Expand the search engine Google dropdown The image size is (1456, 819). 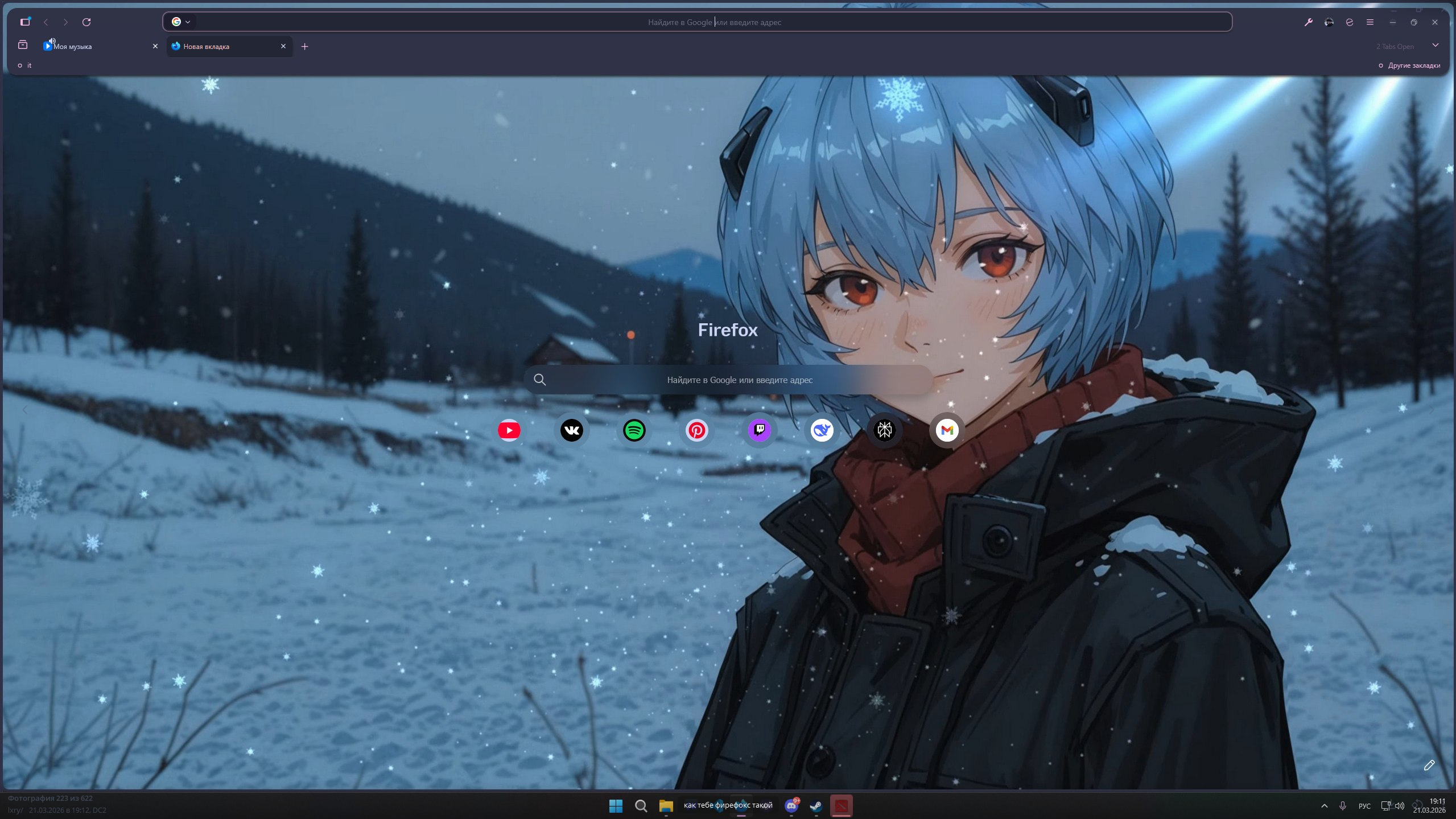coord(181,22)
